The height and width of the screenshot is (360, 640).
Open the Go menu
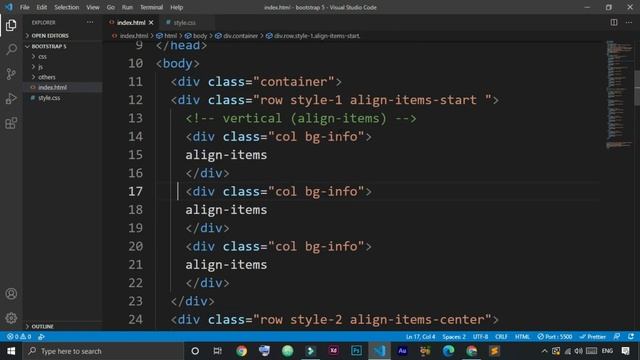(x=111, y=7)
